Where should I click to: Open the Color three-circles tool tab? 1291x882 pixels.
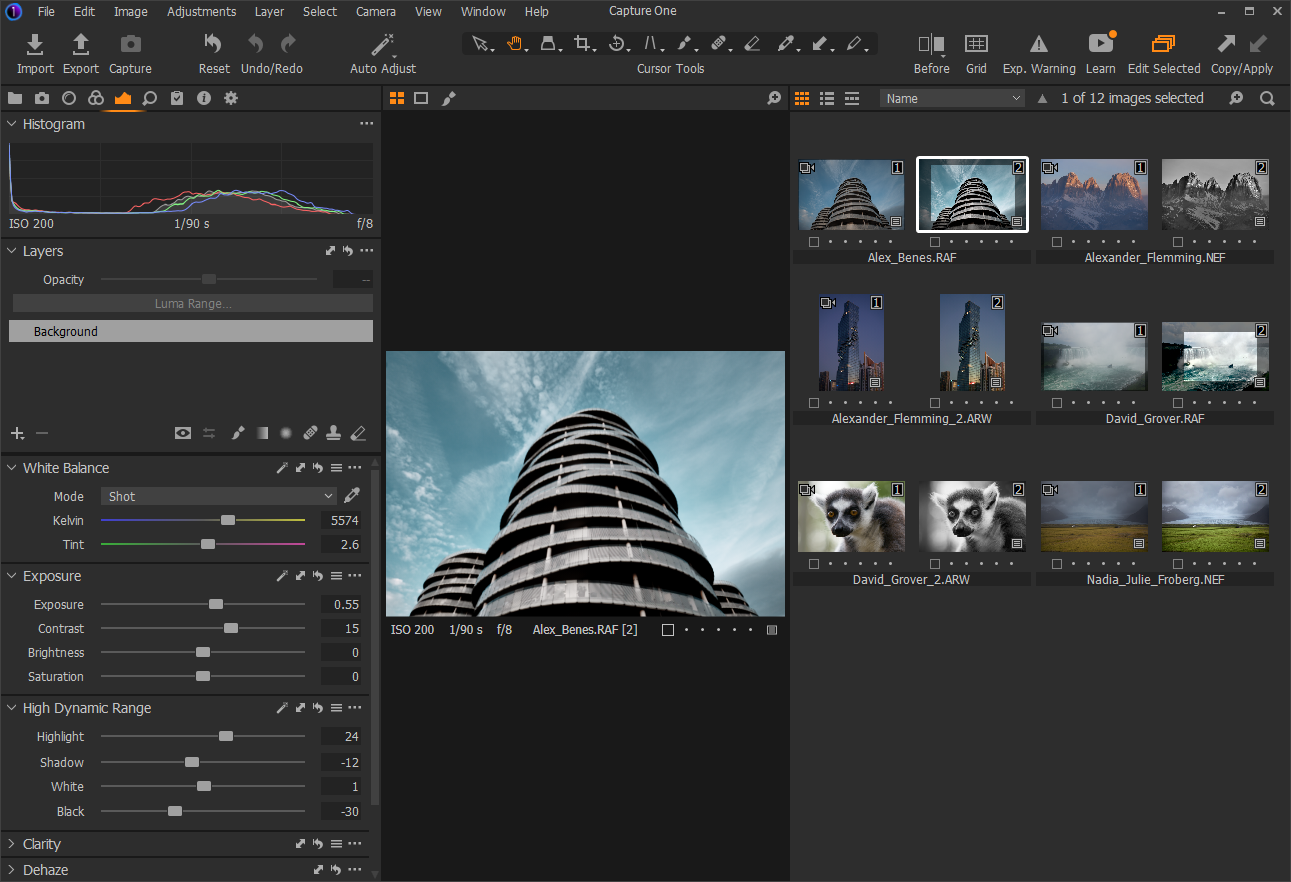96,98
